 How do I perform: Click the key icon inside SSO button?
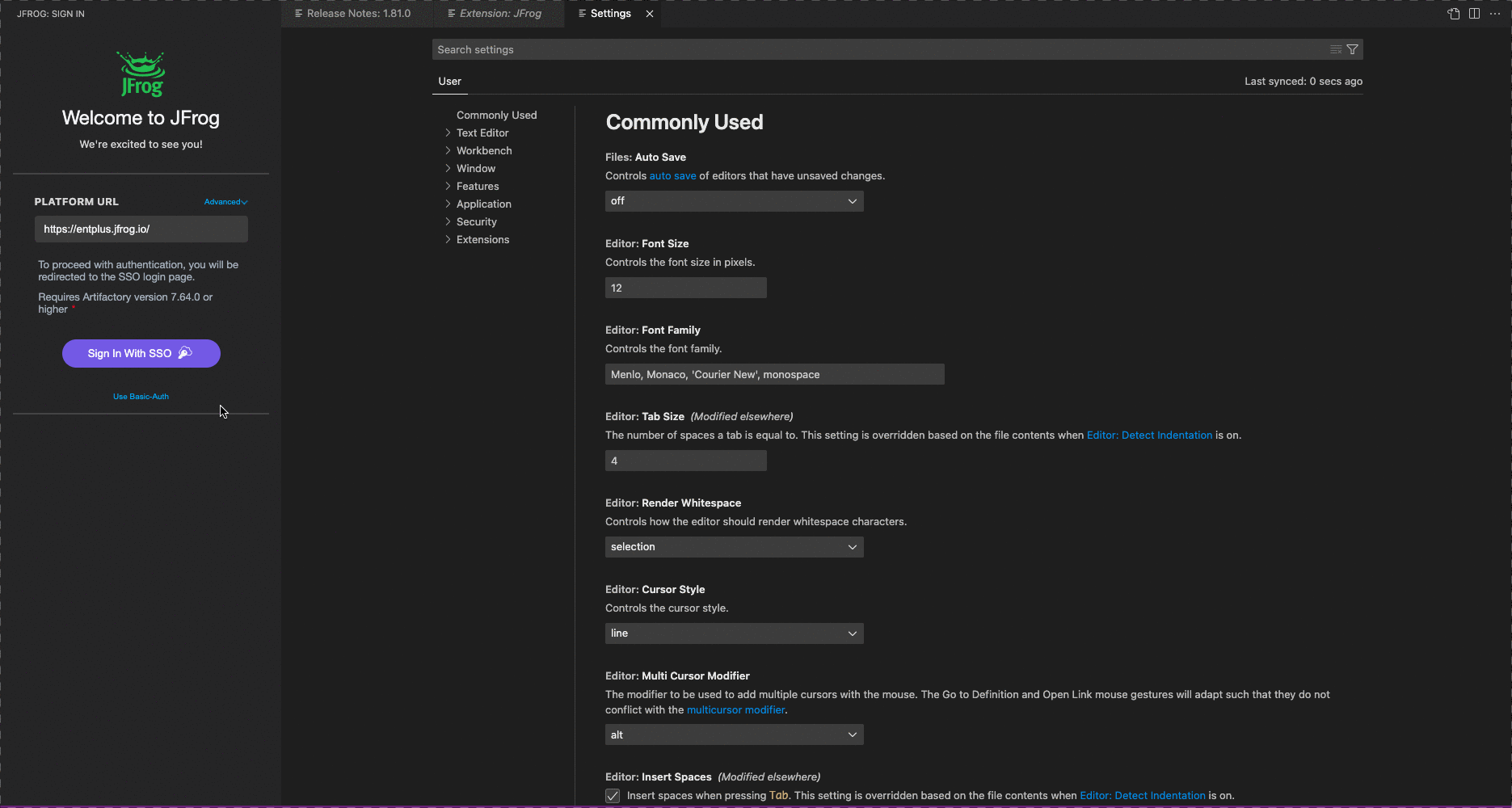click(x=185, y=353)
